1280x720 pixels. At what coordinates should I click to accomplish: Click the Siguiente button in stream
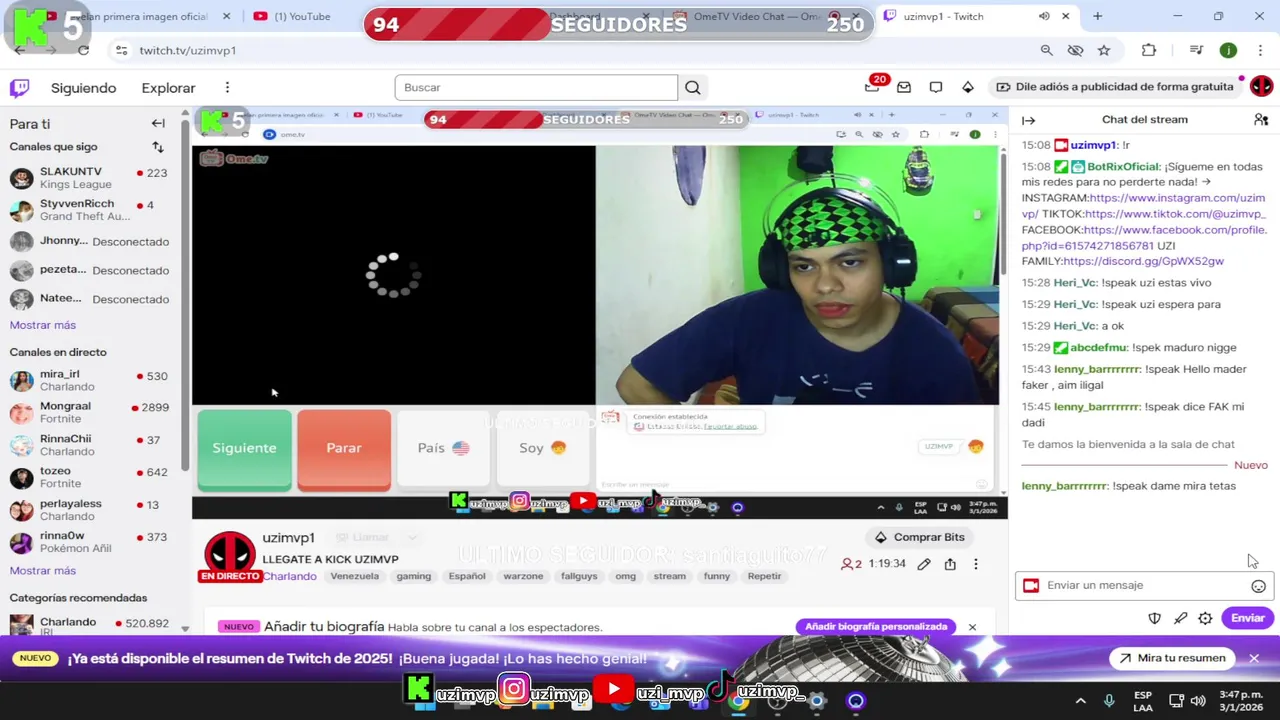coord(244,449)
